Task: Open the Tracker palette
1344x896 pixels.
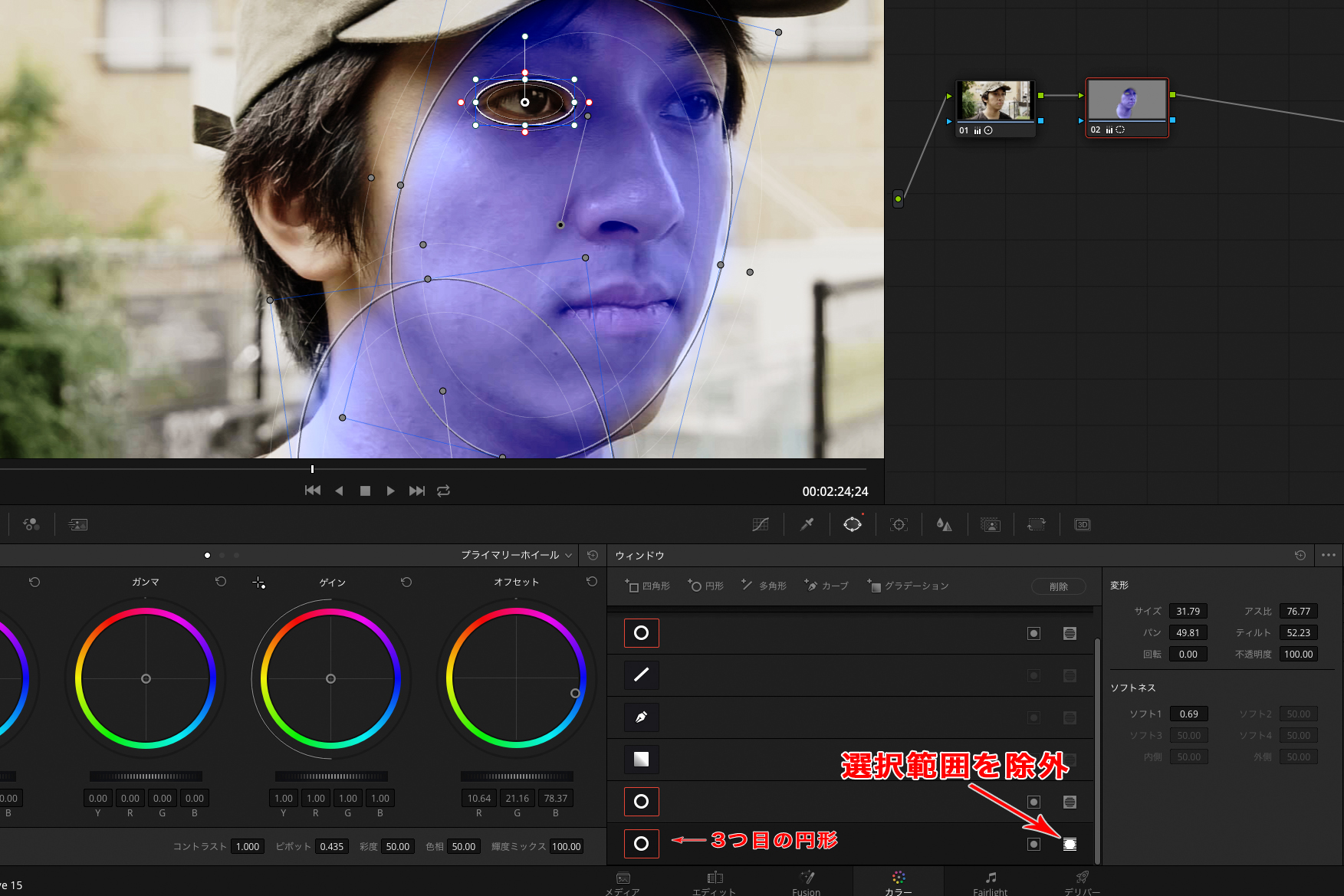Action: tap(899, 525)
